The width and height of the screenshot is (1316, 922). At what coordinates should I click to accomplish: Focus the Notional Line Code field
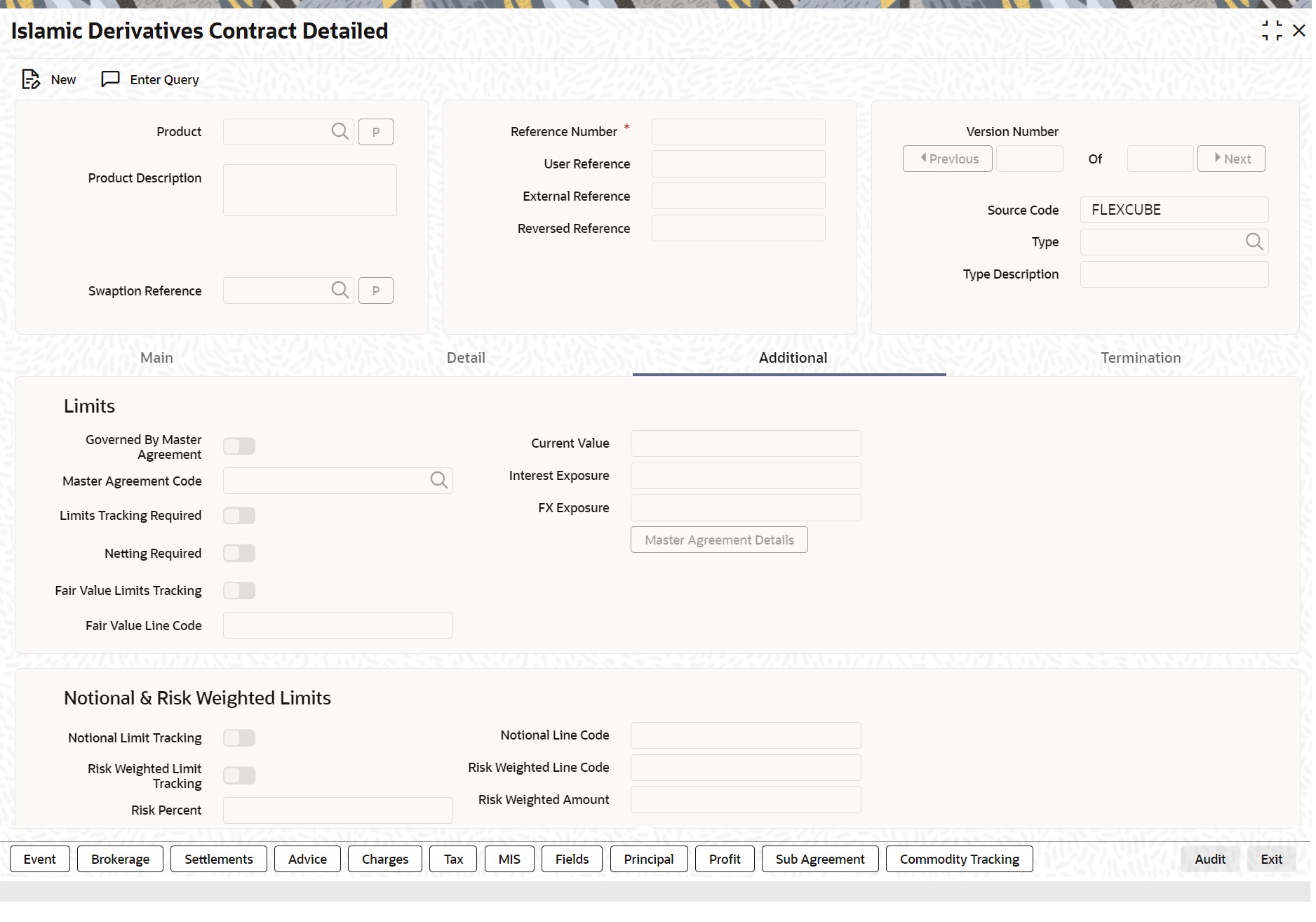(746, 735)
